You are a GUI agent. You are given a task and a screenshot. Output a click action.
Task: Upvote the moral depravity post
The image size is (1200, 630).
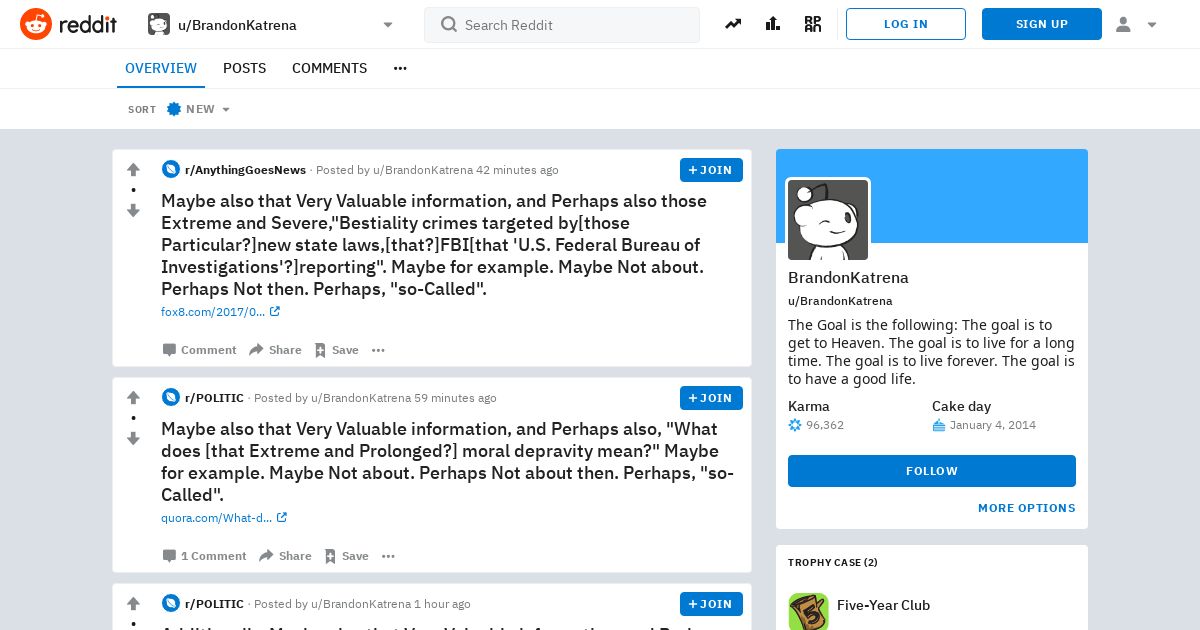(x=133, y=397)
